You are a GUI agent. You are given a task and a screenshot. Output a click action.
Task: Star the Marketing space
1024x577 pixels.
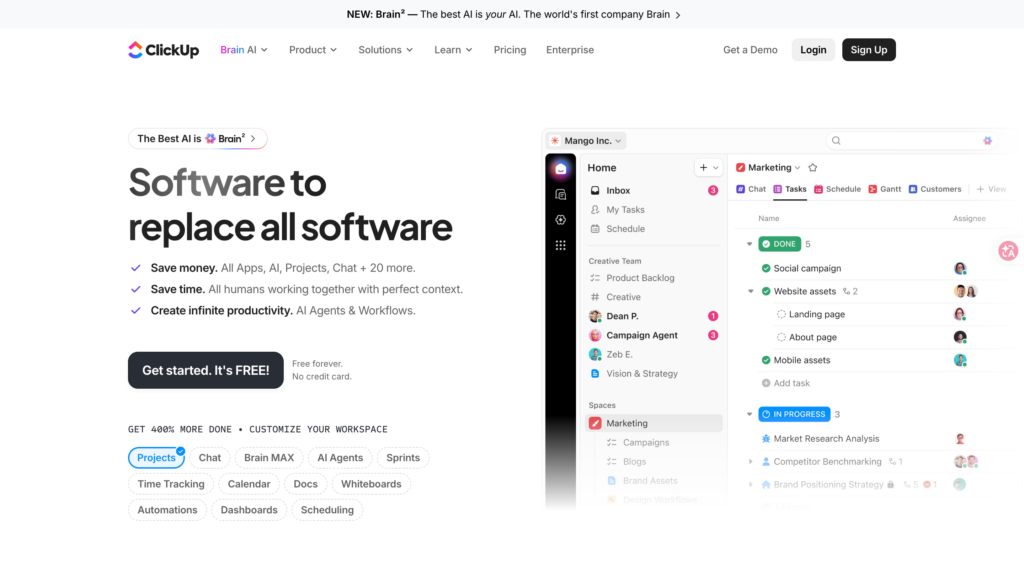tap(812, 168)
